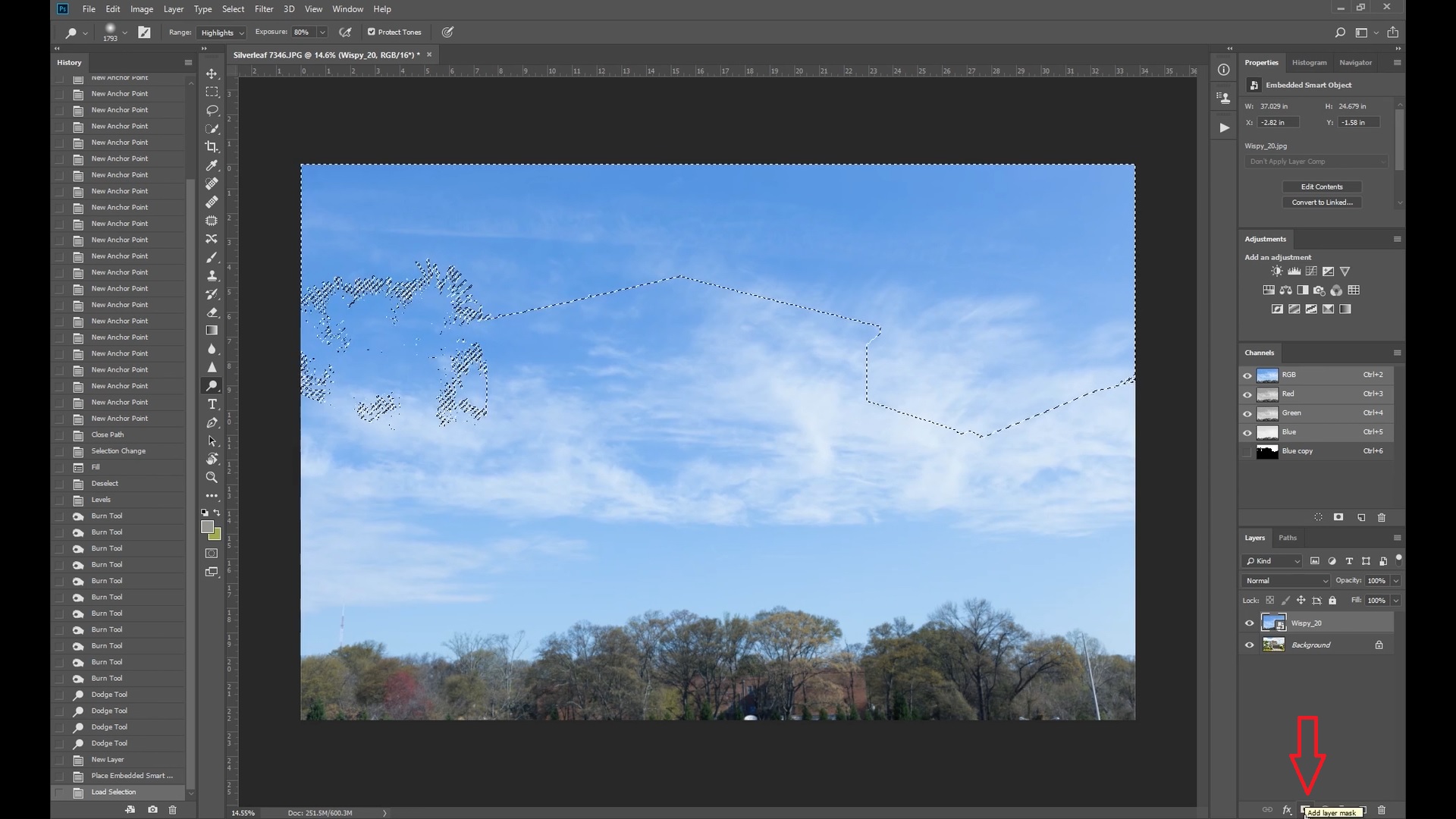Select the Clone Stamp tool

[212, 275]
